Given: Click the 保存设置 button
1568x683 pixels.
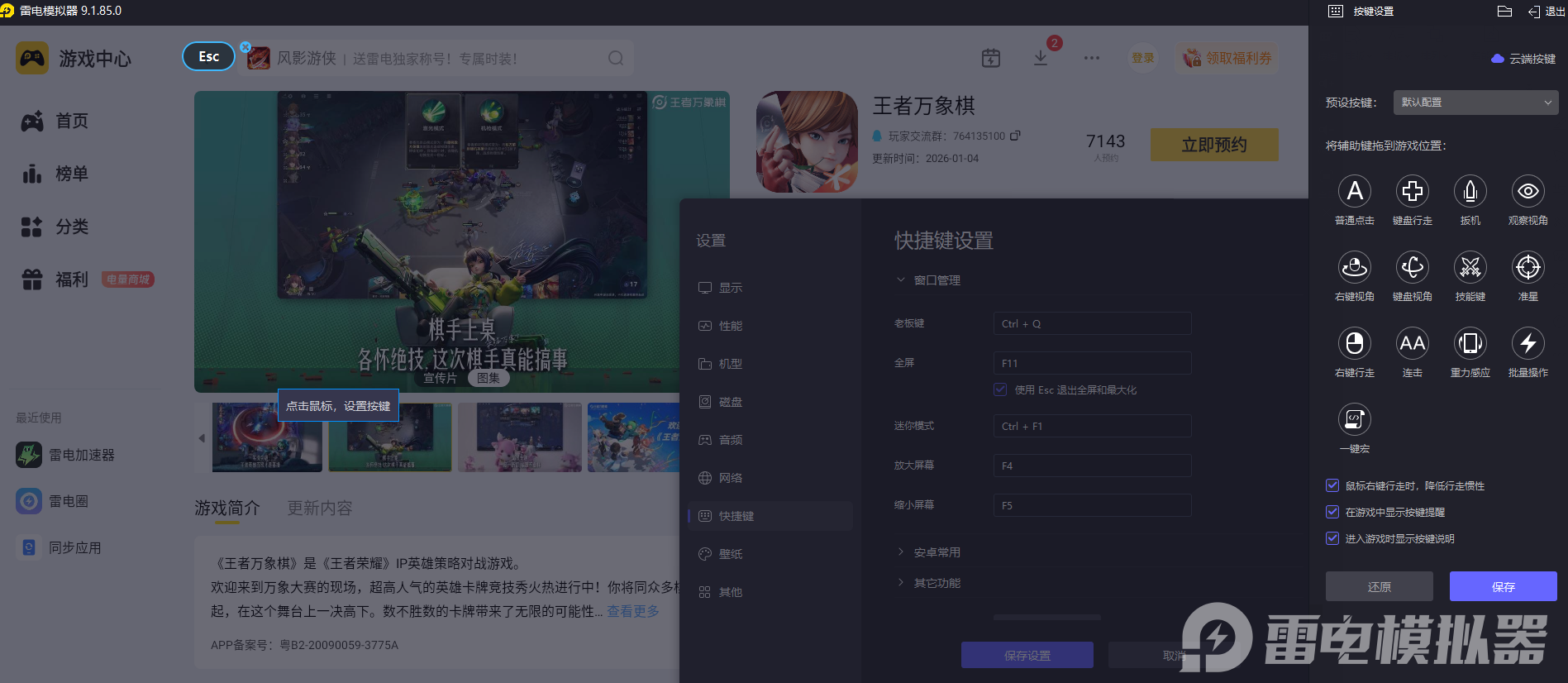Looking at the screenshot, I should click(1027, 655).
